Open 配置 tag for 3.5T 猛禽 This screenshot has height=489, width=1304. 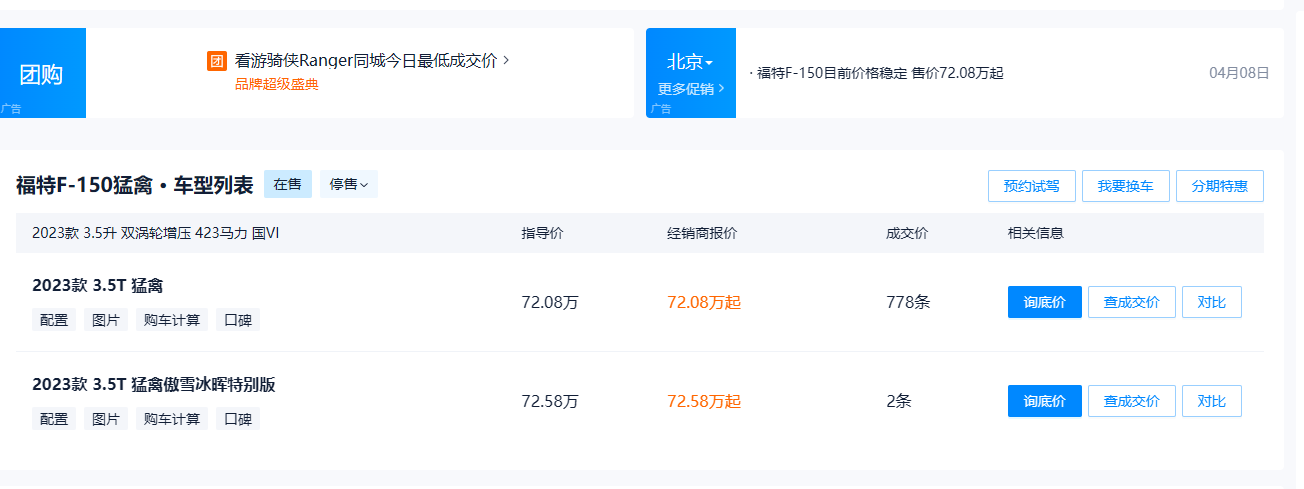54,320
